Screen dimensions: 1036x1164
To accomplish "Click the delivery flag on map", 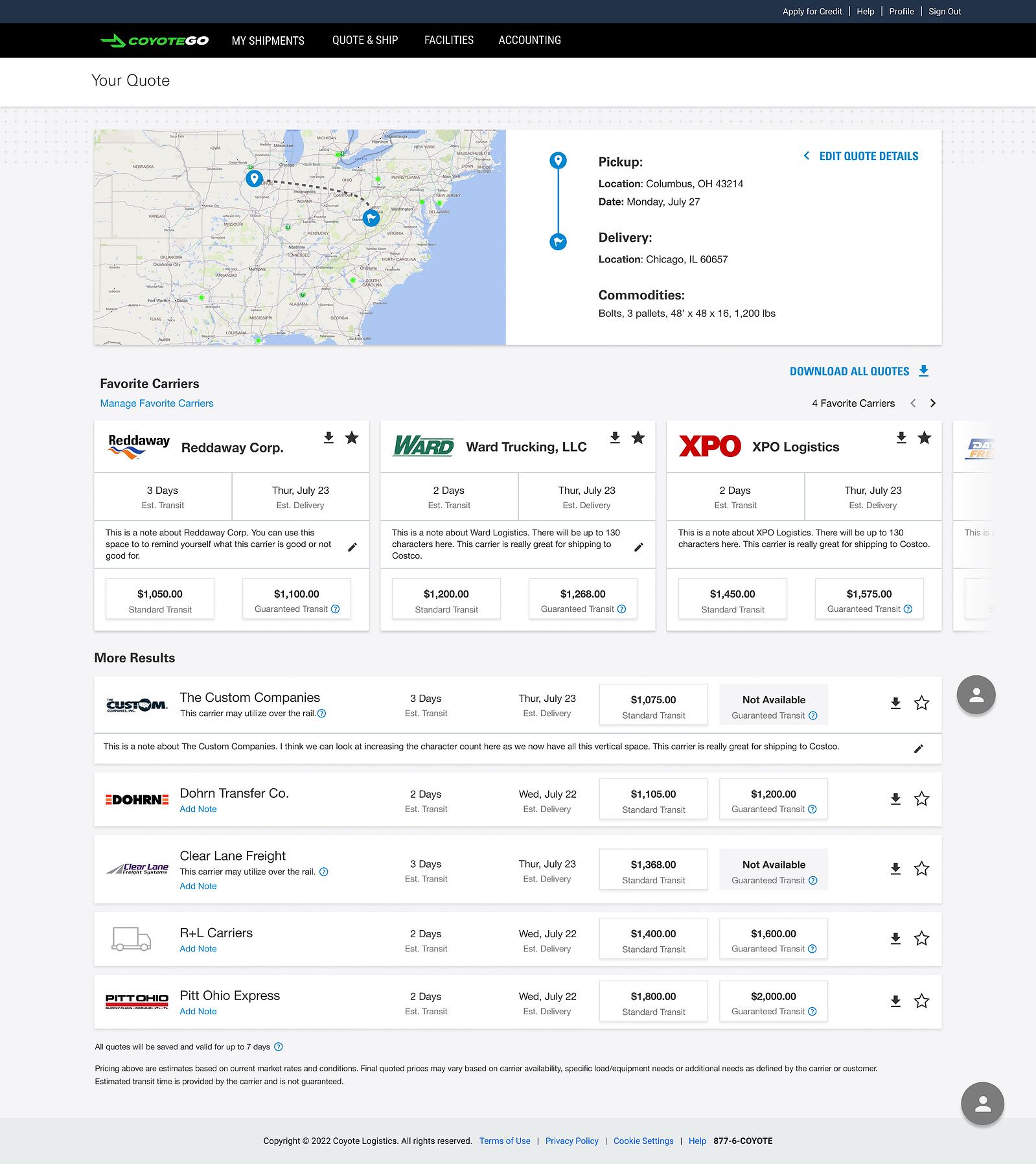I will (x=371, y=218).
